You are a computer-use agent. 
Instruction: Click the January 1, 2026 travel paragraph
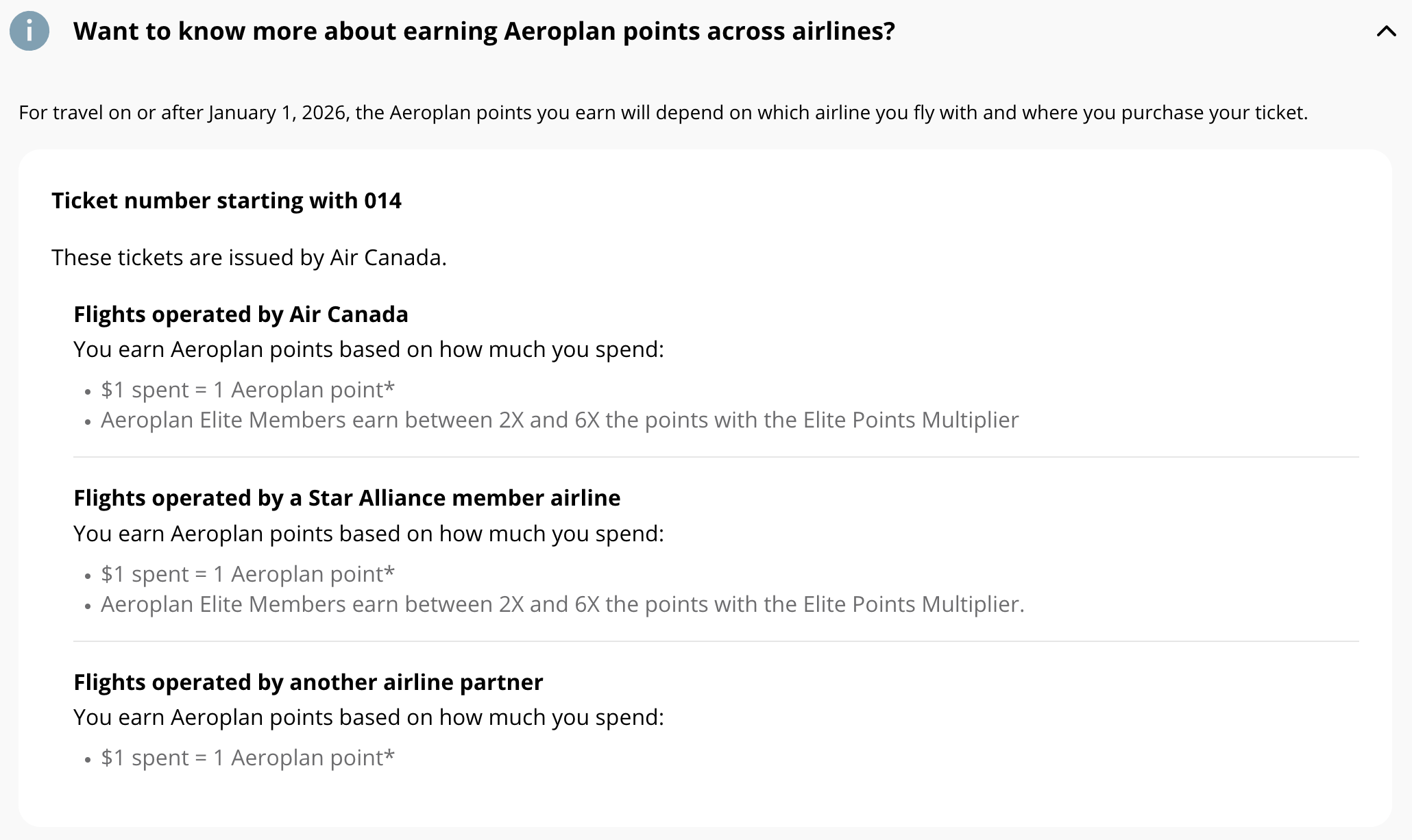coord(663,112)
